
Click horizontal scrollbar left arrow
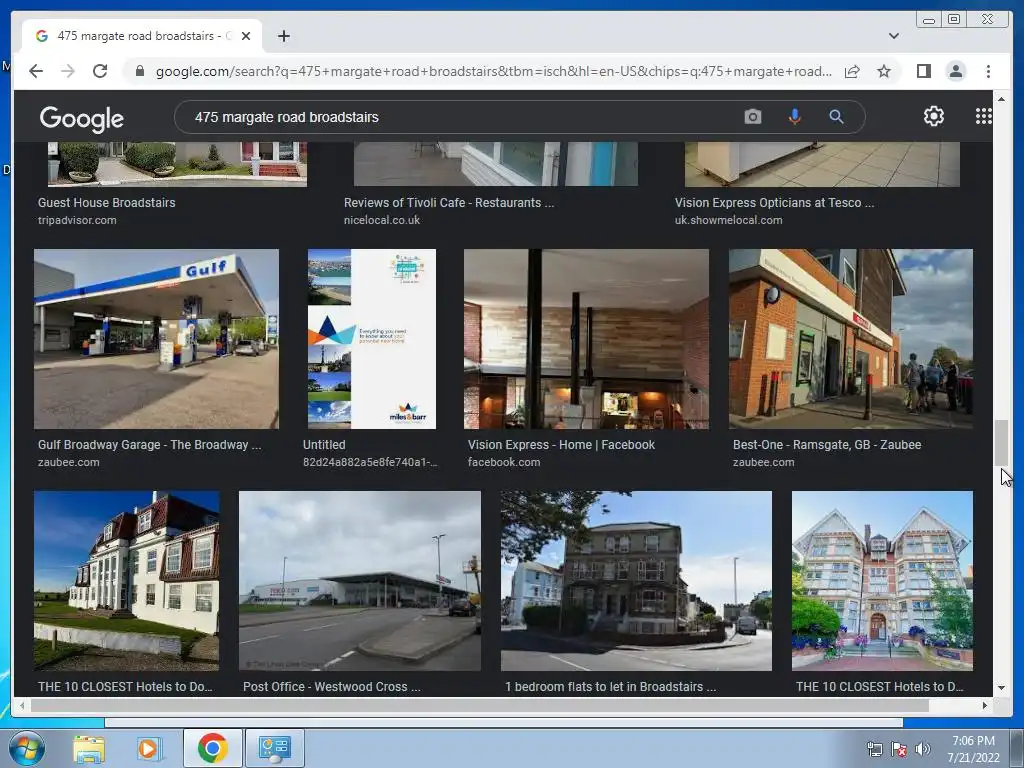click(x=22, y=705)
